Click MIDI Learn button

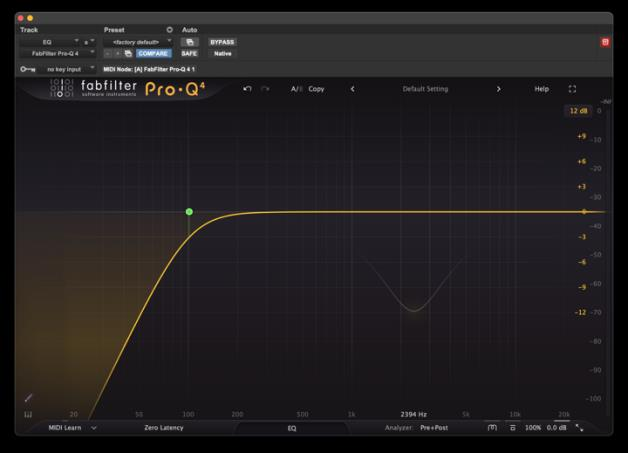coord(65,428)
